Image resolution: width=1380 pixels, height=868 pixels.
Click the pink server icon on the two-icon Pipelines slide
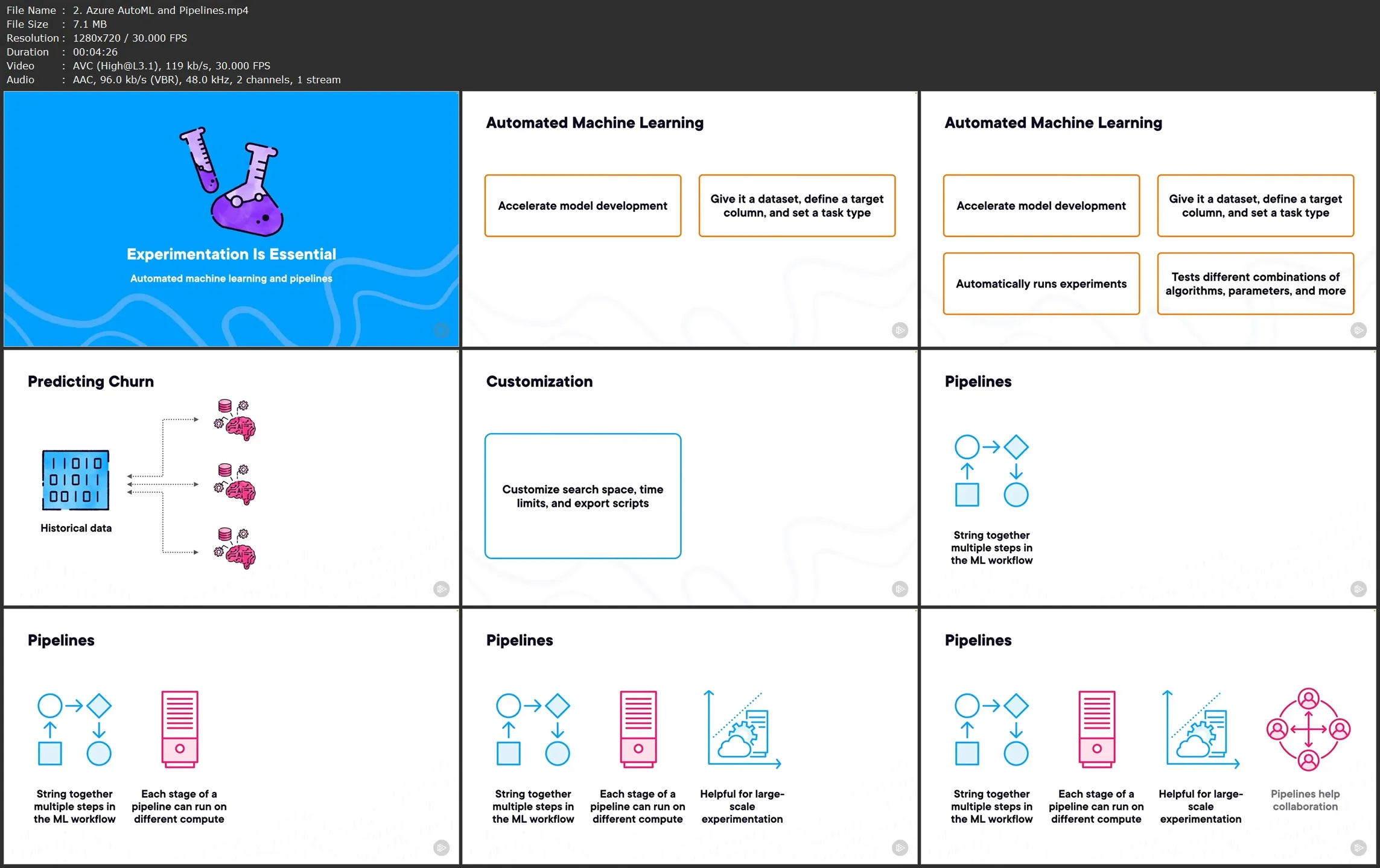(180, 729)
